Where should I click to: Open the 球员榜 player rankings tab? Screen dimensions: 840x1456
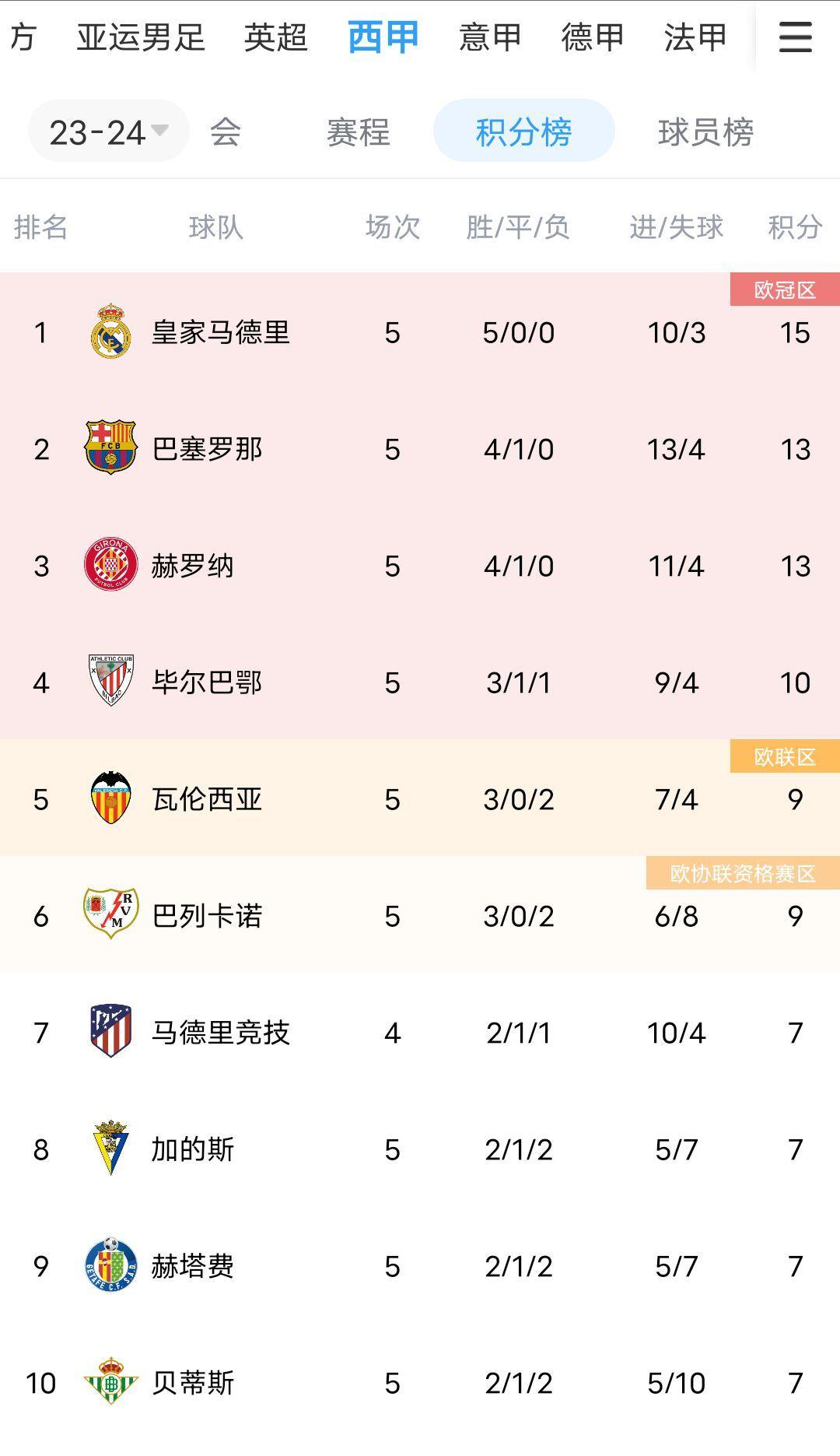705,132
